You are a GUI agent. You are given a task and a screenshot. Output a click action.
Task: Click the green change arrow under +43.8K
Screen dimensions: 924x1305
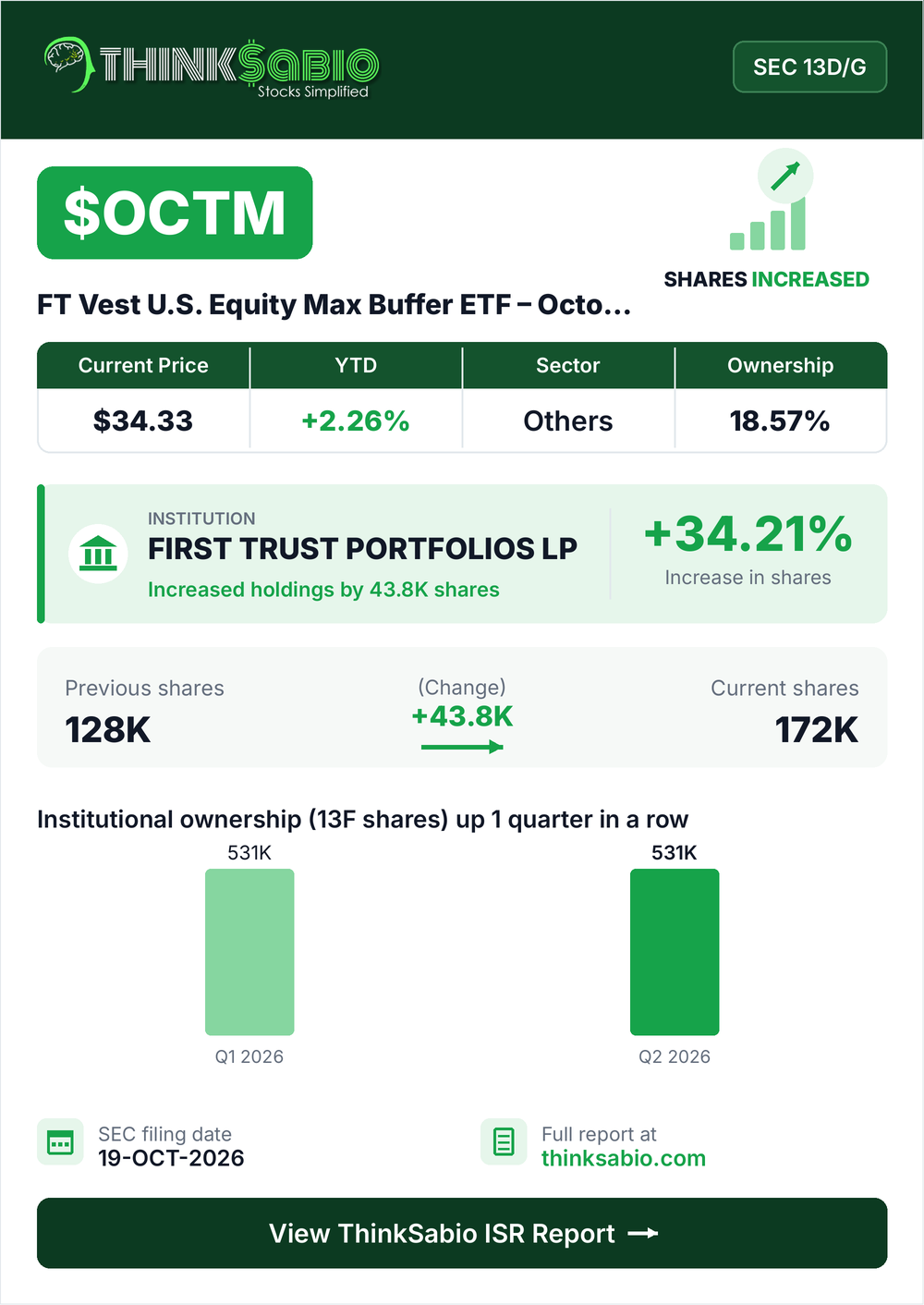462,746
